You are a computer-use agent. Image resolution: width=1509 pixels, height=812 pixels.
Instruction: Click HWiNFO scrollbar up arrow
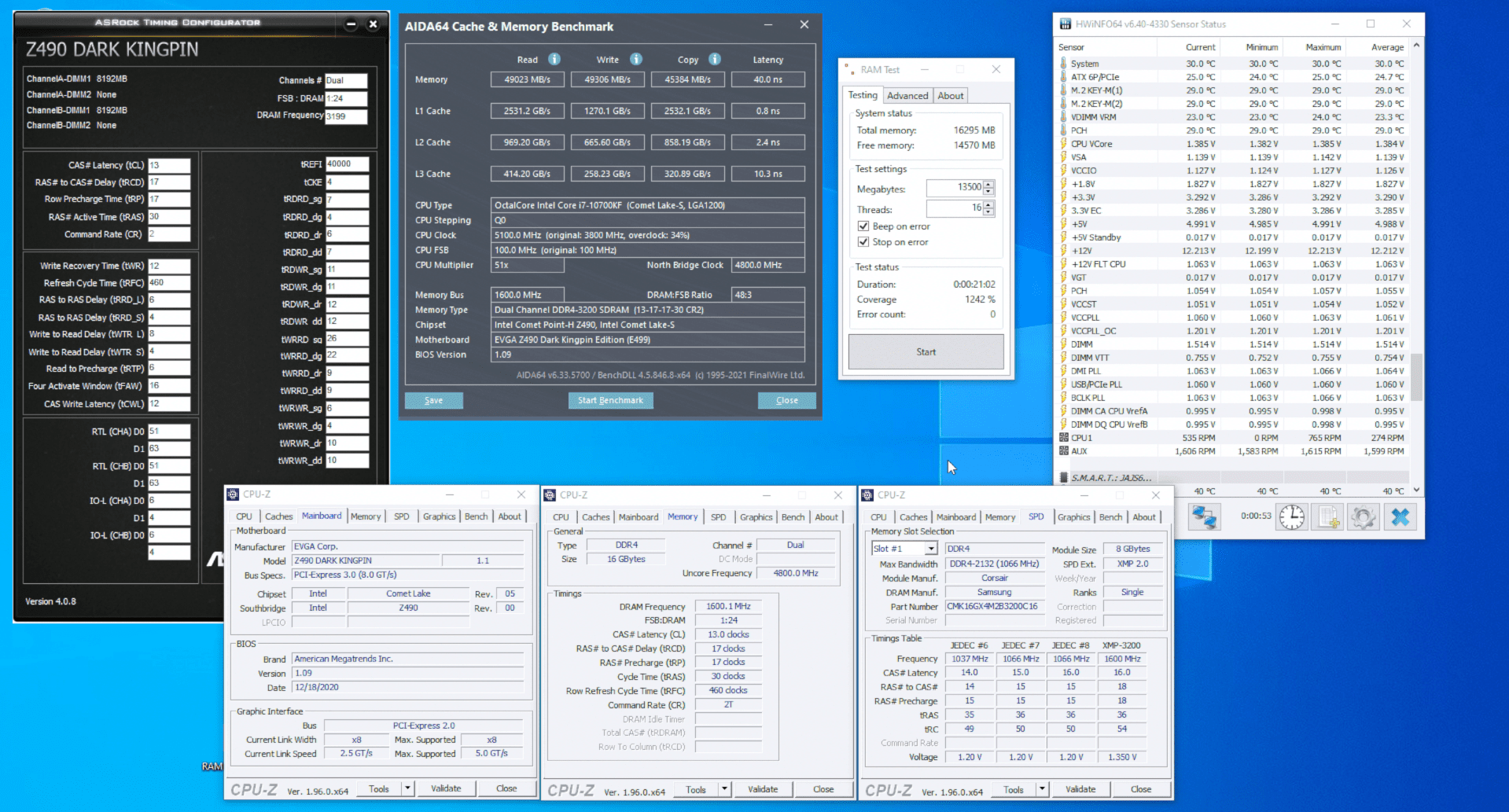coord(1417,45)
